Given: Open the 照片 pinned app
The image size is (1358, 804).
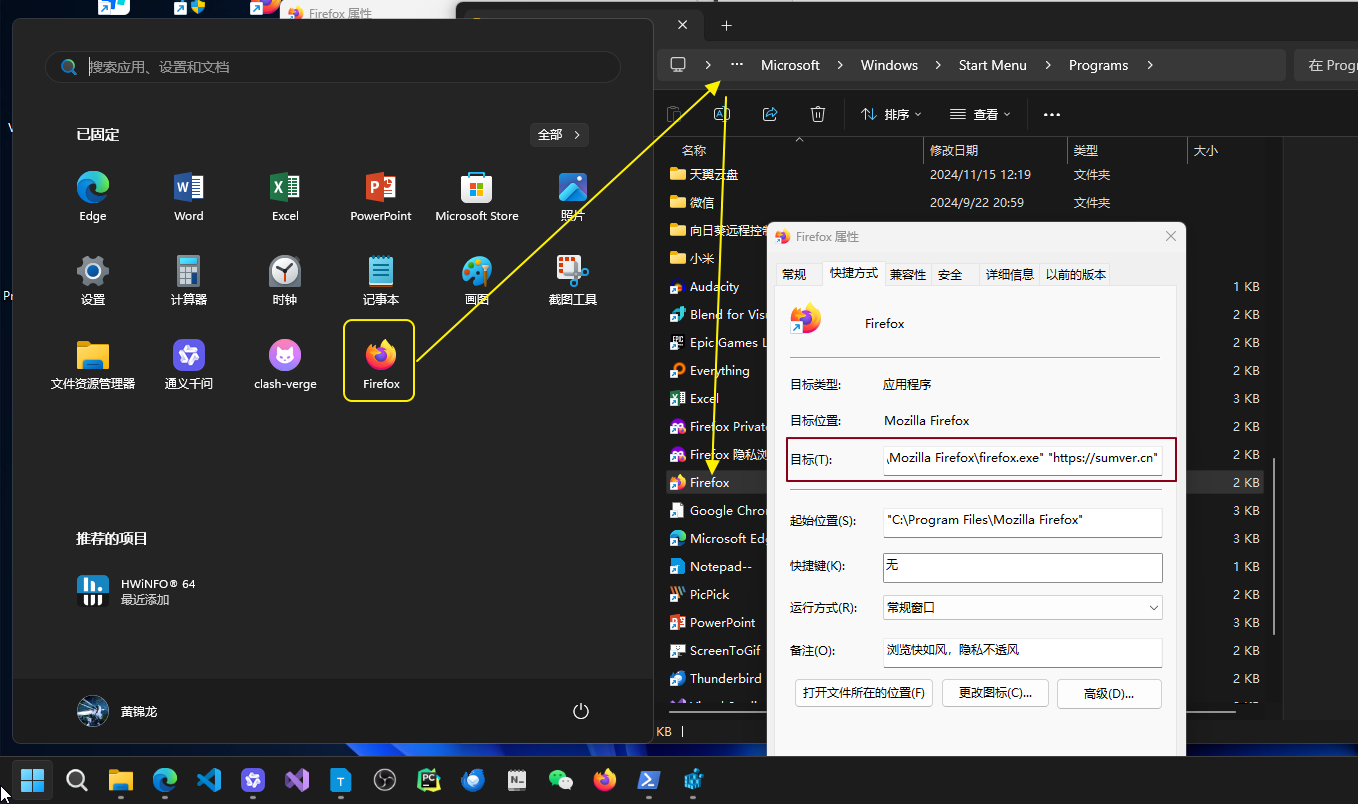Looking at the screenshot, I should click(x=573, y=197).
